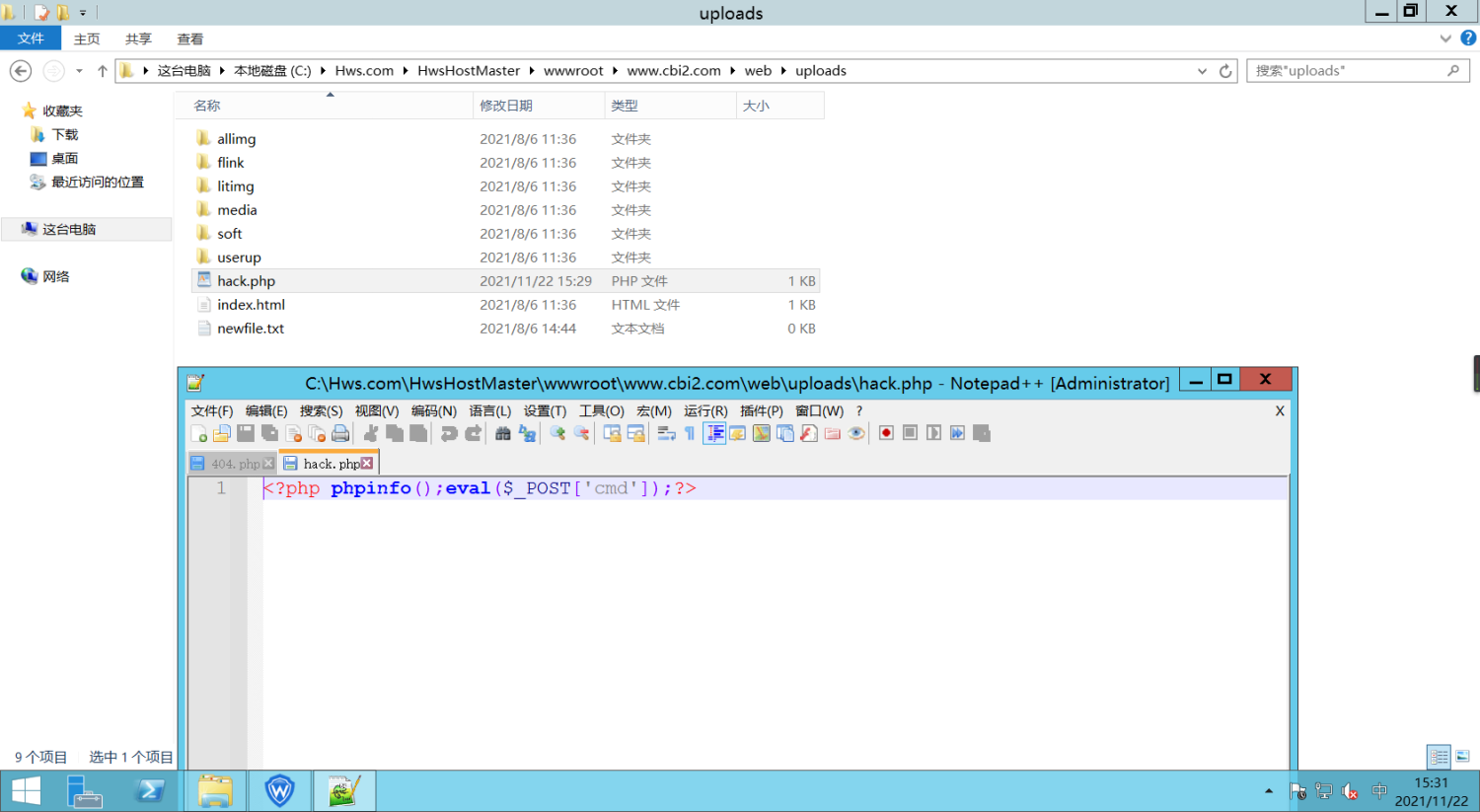This screenshot has width=1480, height=812.
Task: Open the 共享 ribbon tab in Explorer
Action: [x=138, y=38]
